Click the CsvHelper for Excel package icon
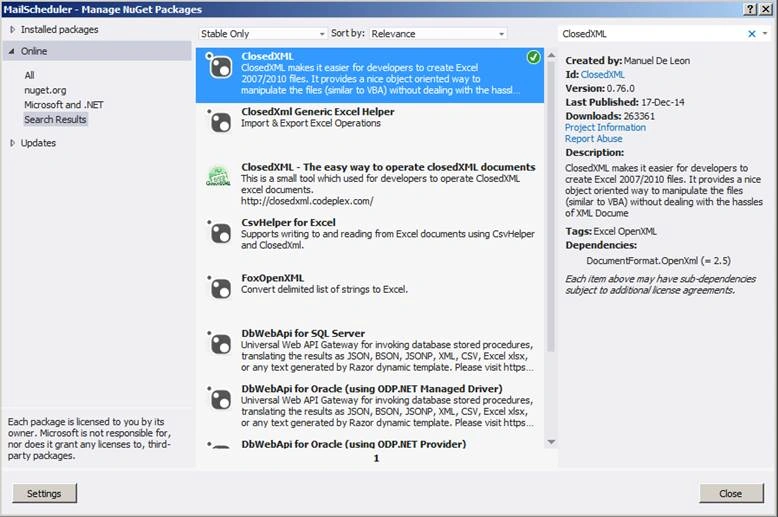This screenshot has height=517, width=778. [x=220, y=232]
